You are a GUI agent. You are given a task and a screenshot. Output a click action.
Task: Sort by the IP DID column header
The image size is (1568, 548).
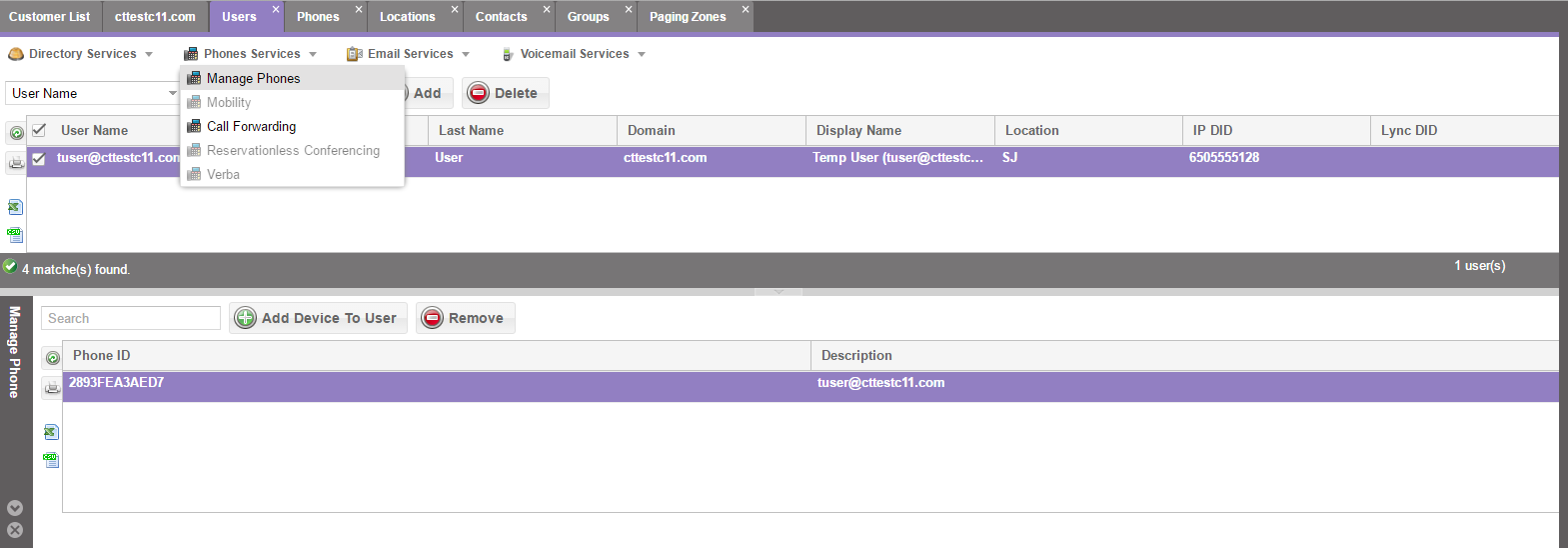1276,130
